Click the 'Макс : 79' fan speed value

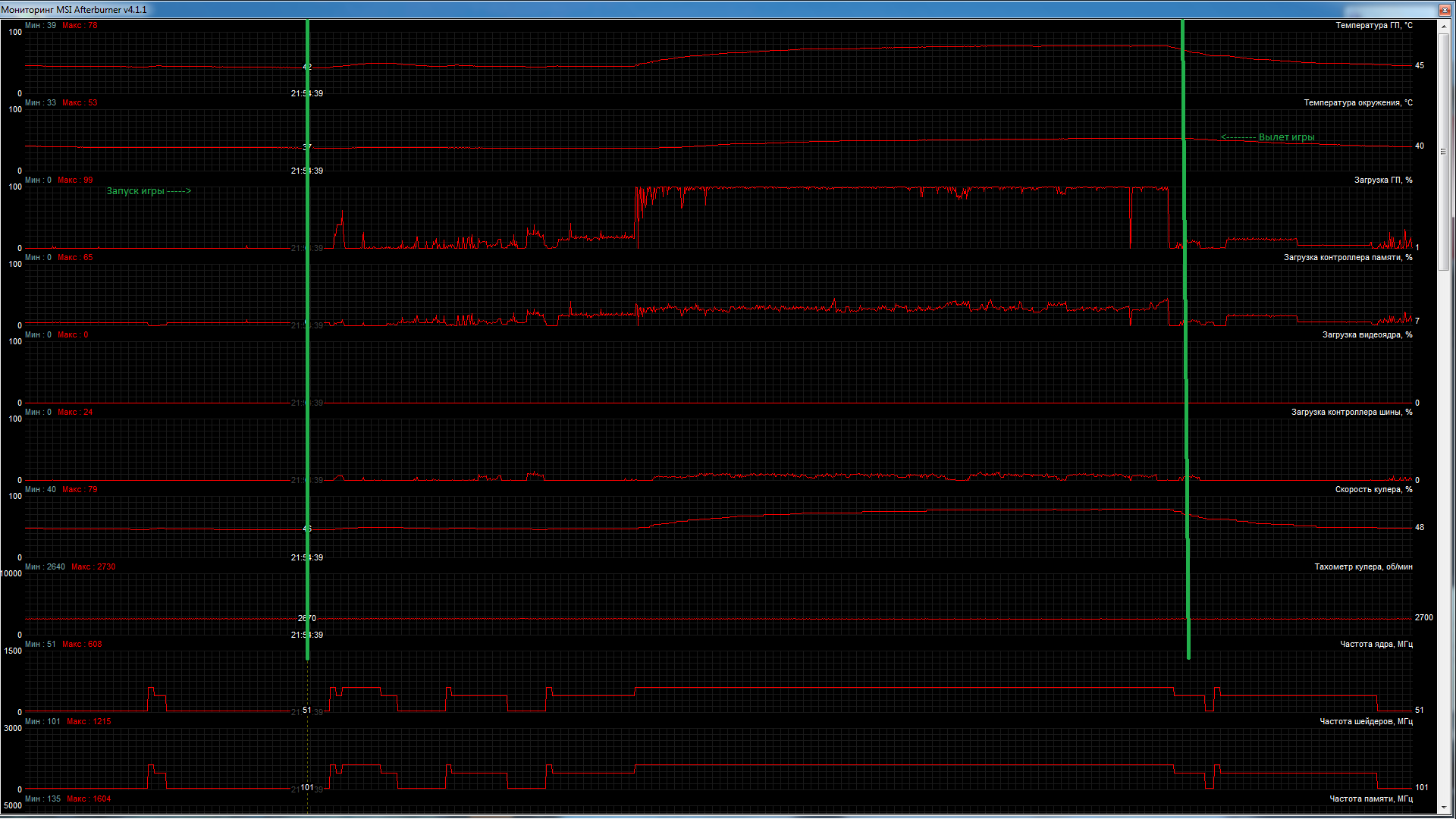(80, 490)
